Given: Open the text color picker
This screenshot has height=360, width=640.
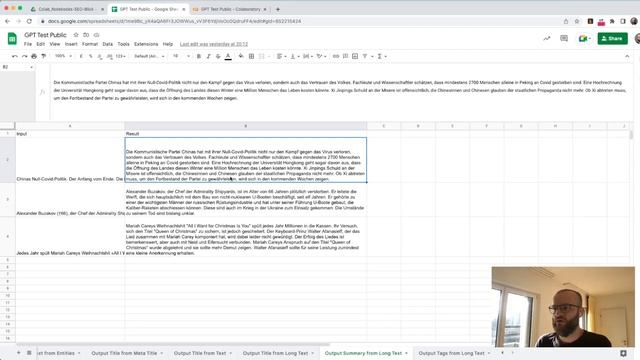Looking at the screenshot, I should [x=228, y=56].
